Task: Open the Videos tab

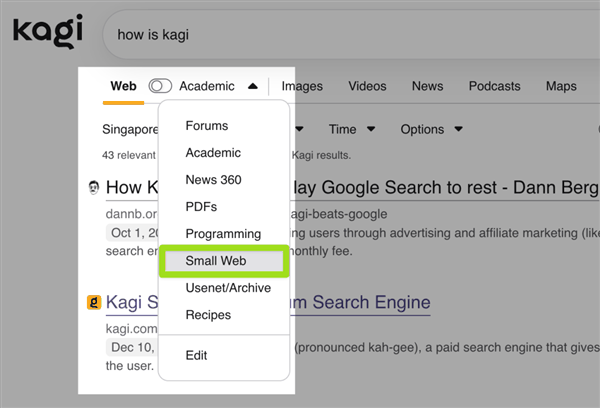Action: (367, 86)
